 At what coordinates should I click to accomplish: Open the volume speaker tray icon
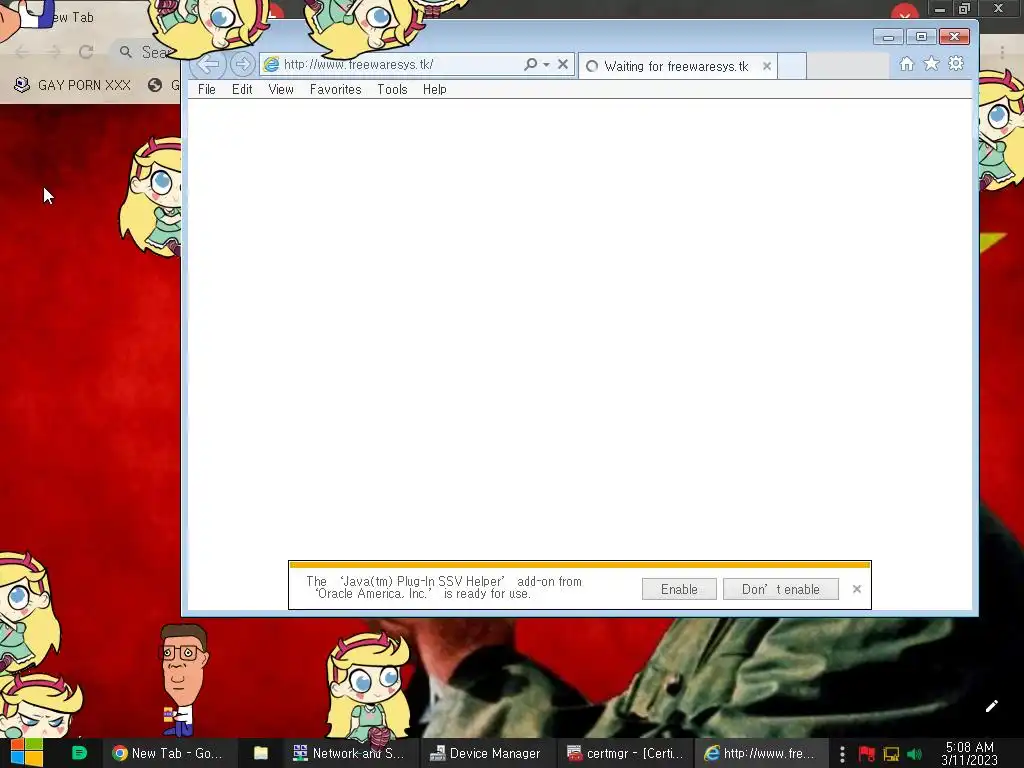[914, 754]
